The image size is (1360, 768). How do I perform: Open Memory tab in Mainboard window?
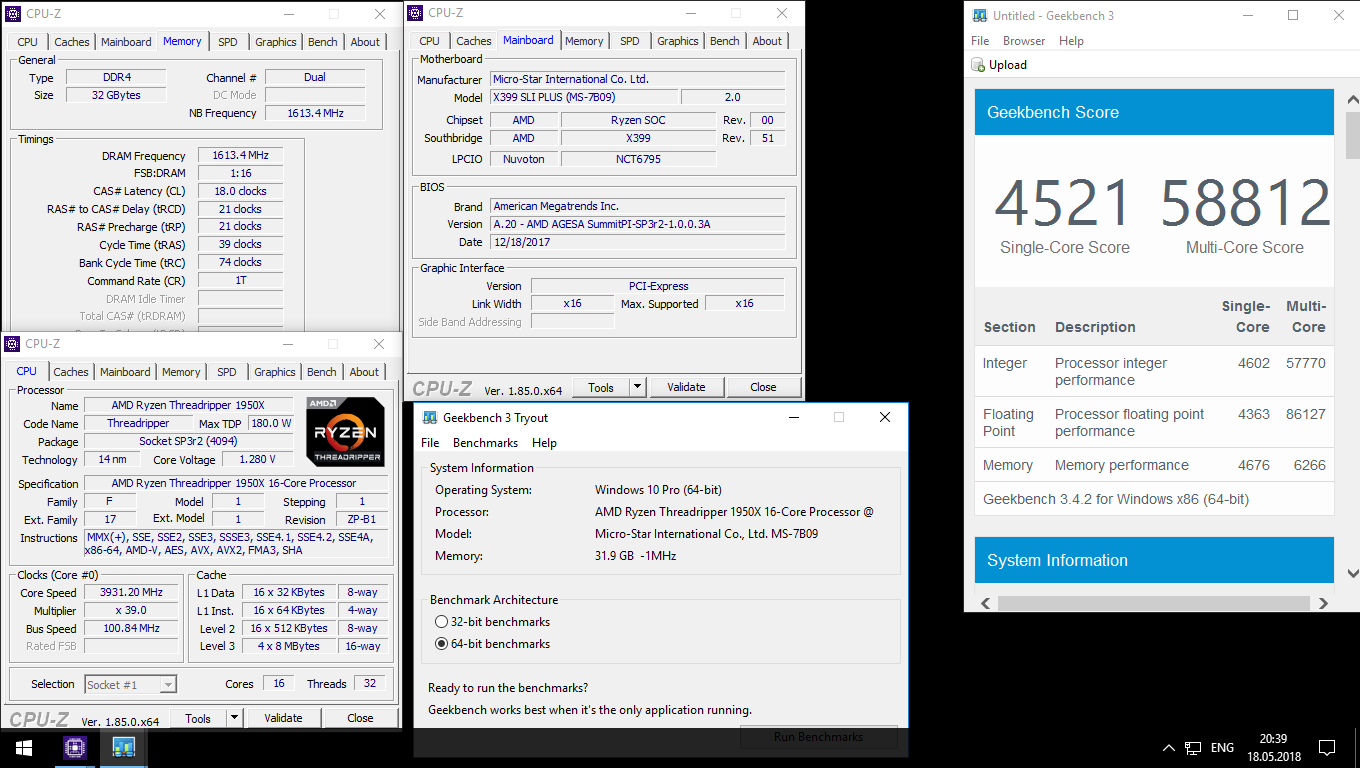(584, 41)
